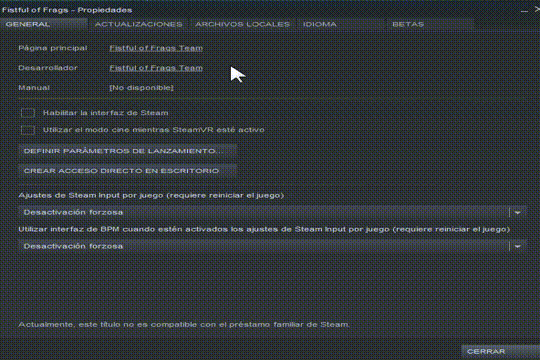
Task: Expand the Steam Input dropdown arrow
Action: pyautogui.click(x=517, y=213)
